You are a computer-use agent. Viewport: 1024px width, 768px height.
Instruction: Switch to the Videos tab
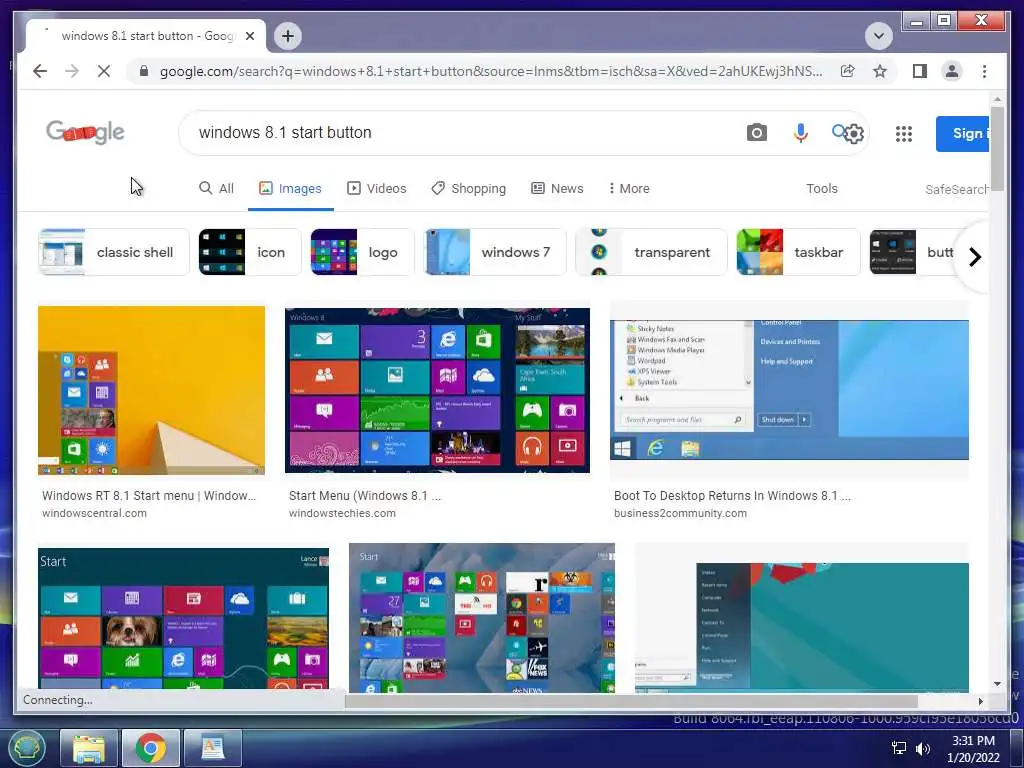(x=377, y=188)
